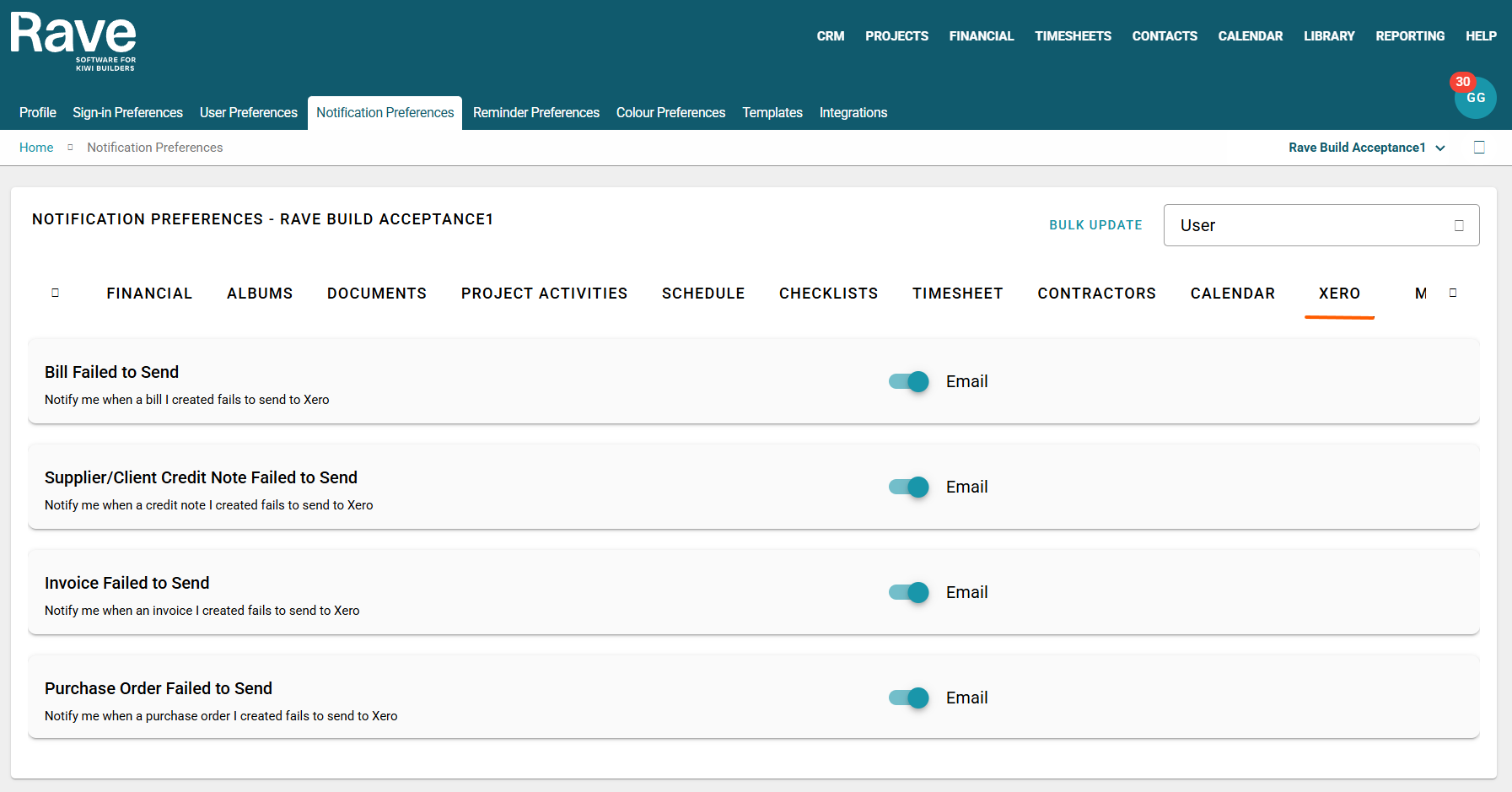Viewport: 1512px width, 792px height.
Task: Open the top Calendar menu
Action: 1251,36
